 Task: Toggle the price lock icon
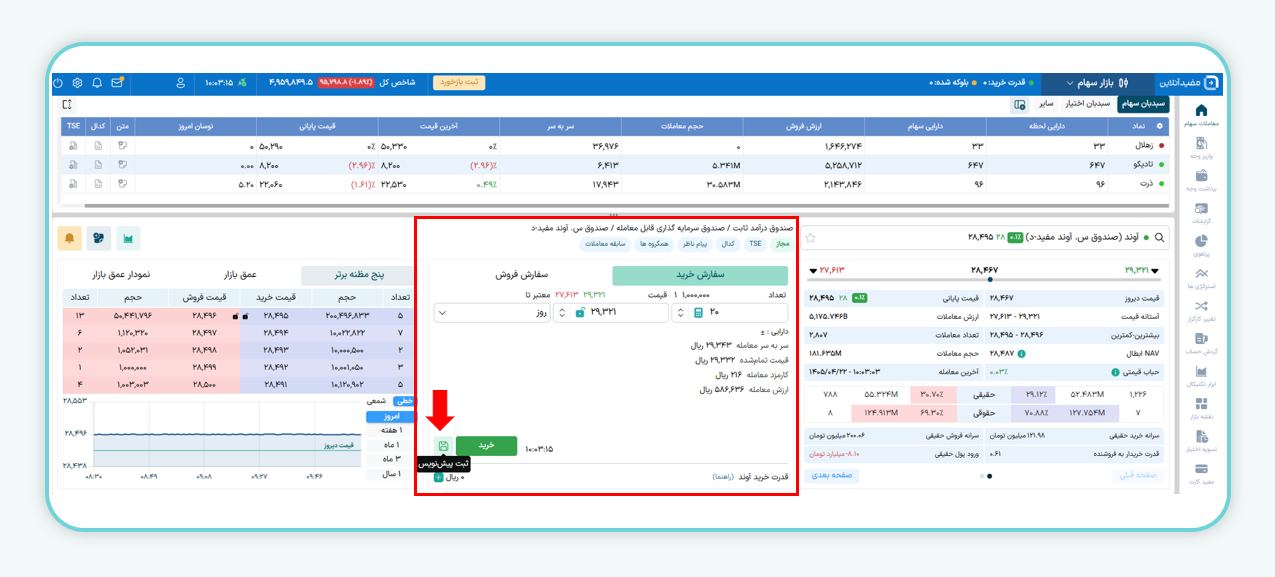click(580, 313)
